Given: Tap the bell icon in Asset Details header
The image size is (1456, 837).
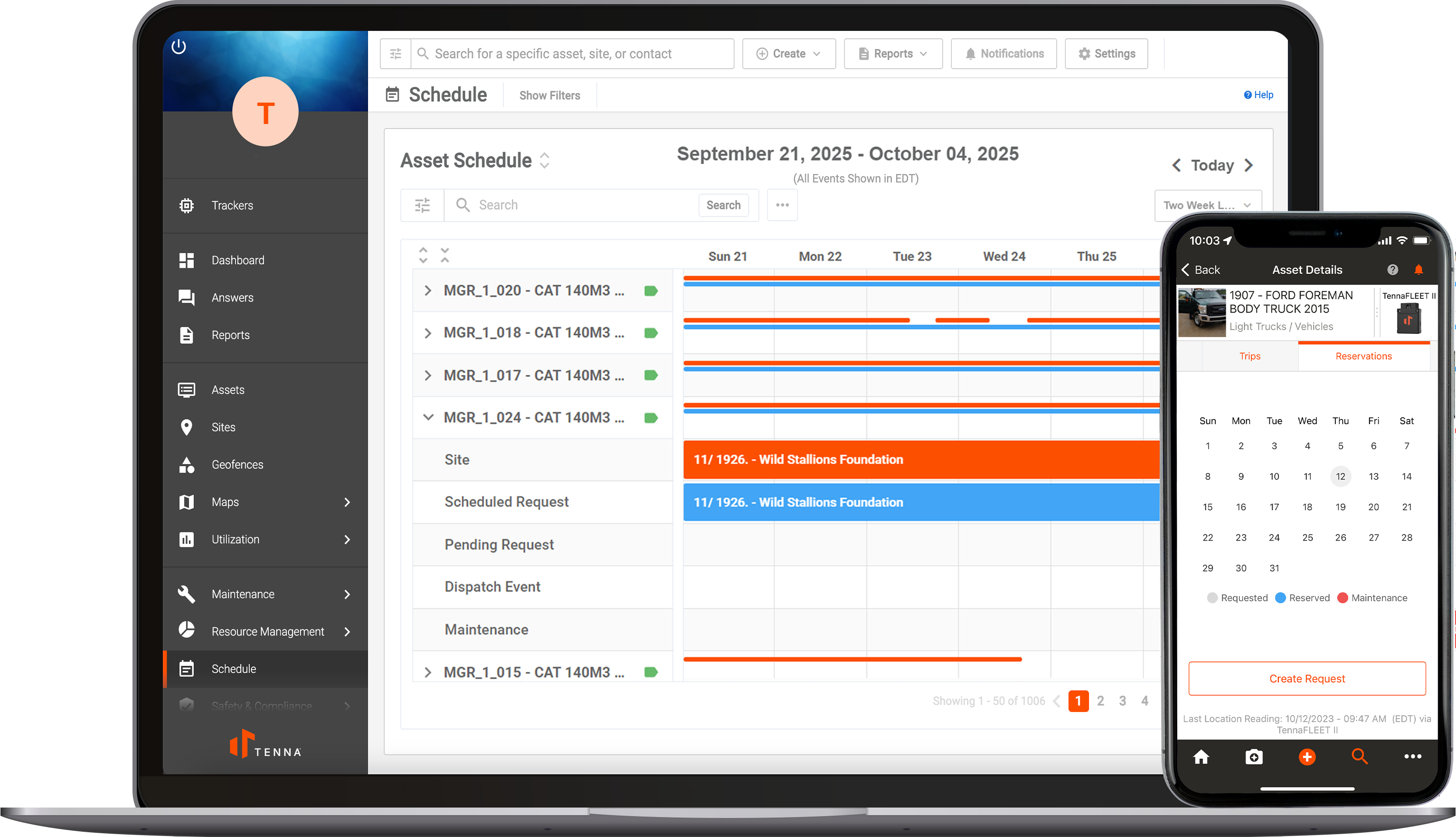Looking at the screenshot, I should [1418, 270].
